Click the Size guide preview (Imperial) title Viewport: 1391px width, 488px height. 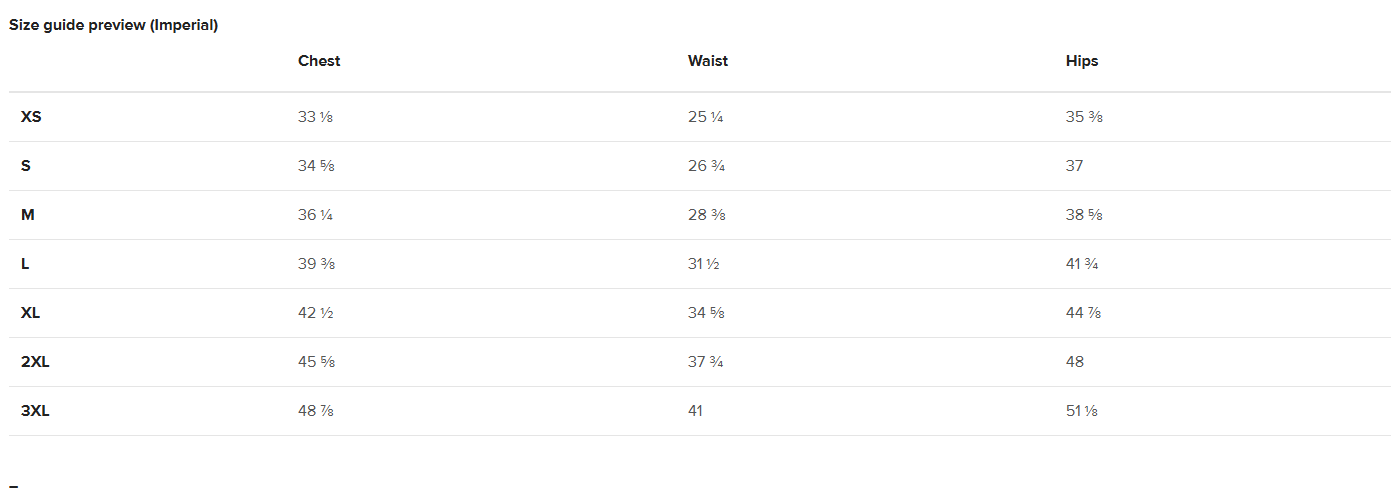113,25
